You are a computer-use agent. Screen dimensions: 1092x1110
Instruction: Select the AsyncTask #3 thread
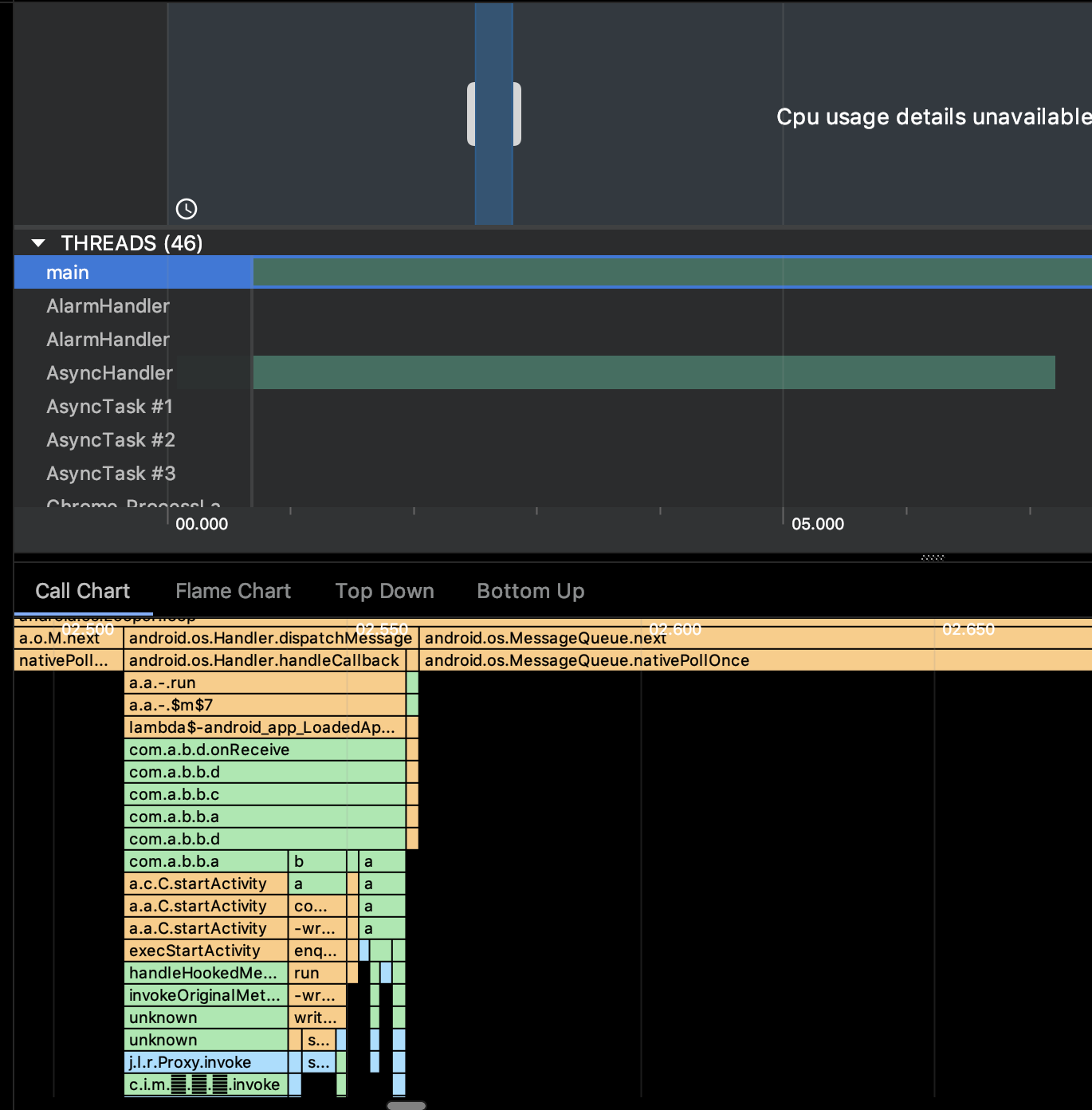coord(111,474)
